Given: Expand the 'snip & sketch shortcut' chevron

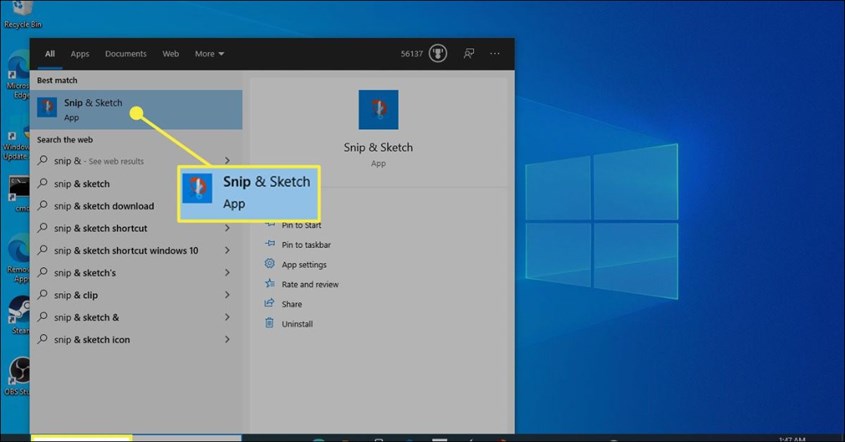Looking at the screenshot, I should point(227,228).
